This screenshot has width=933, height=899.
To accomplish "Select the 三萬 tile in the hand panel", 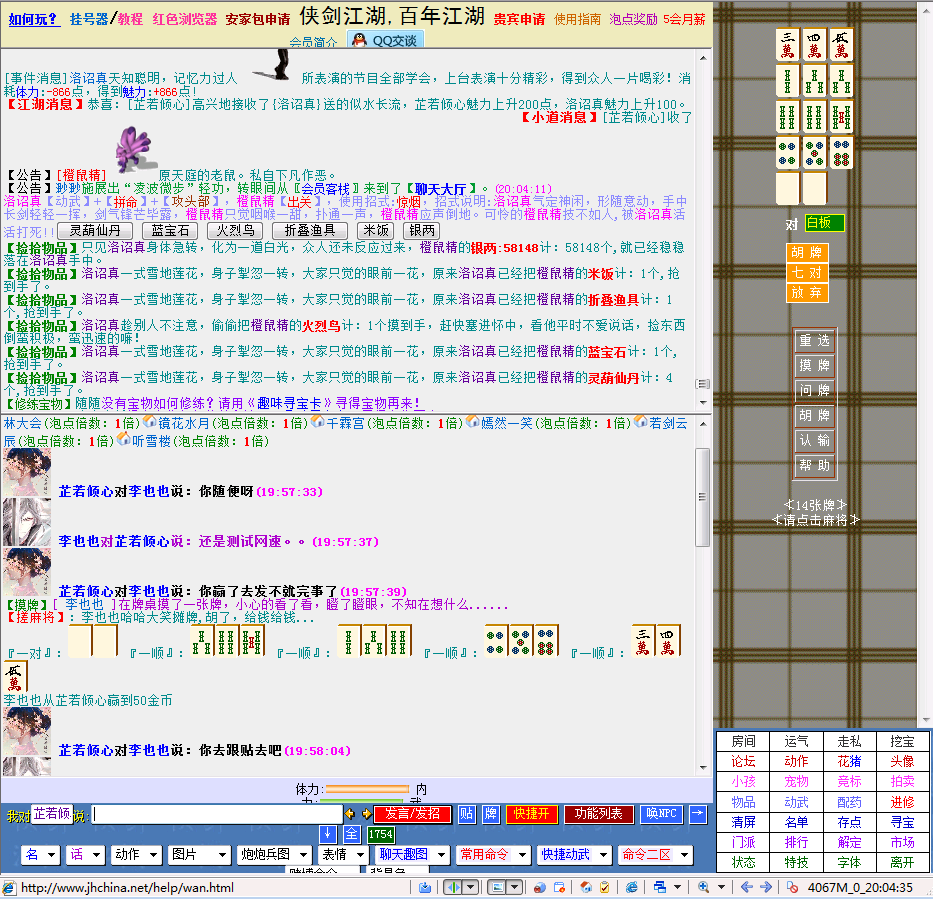I will (787, 45).
